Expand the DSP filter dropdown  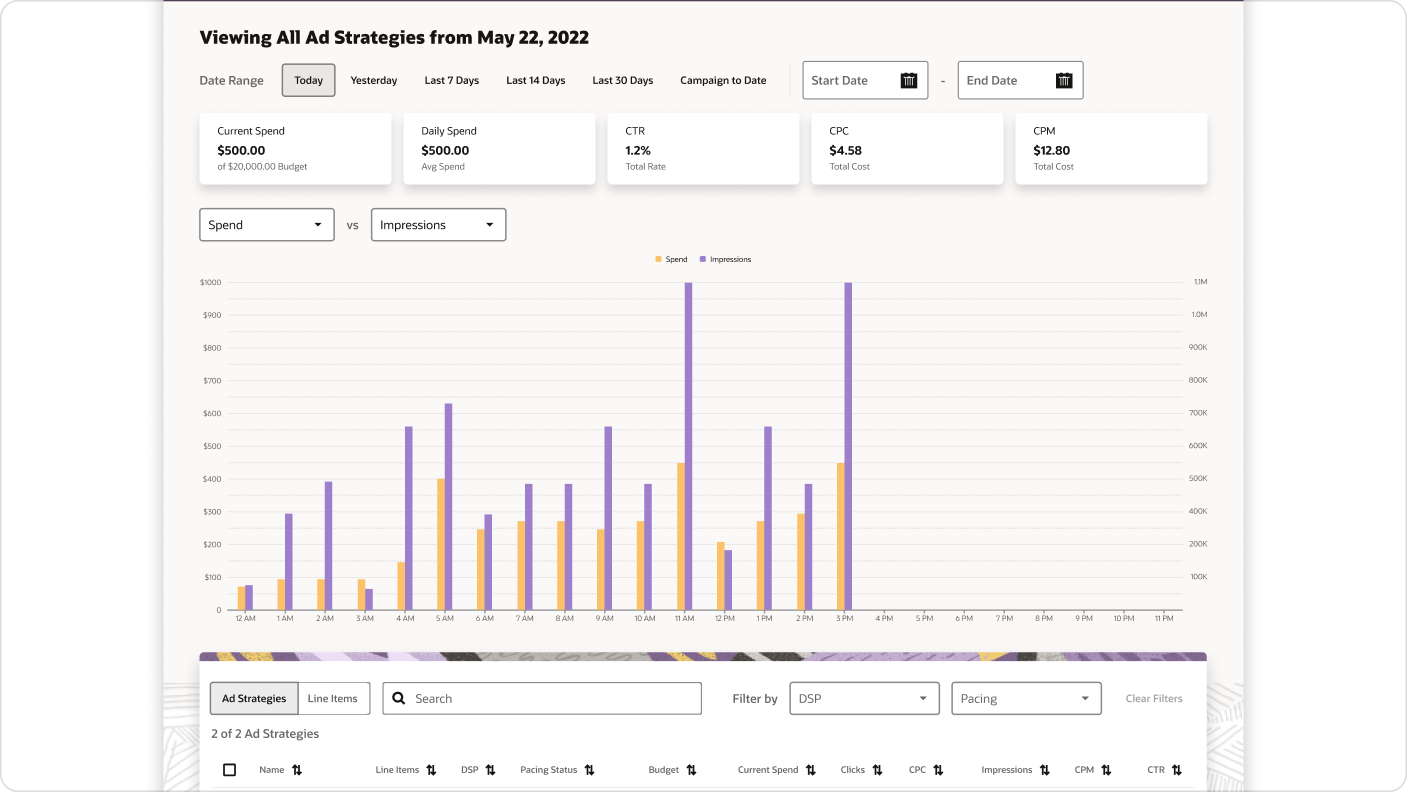(x=864, y=698)
